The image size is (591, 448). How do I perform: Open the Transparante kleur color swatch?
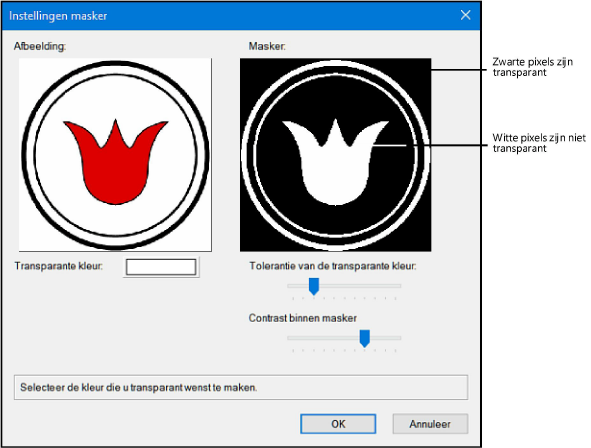tap(161, 267)
